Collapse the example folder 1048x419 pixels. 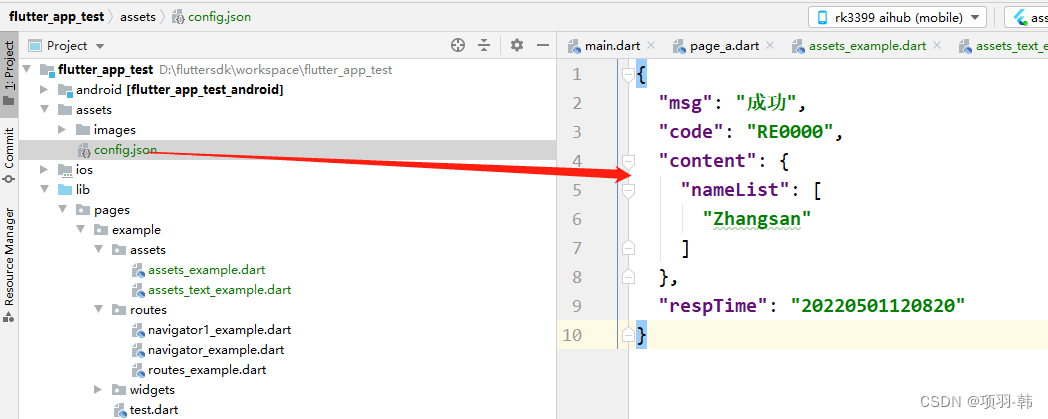click(x=80, y=230)
